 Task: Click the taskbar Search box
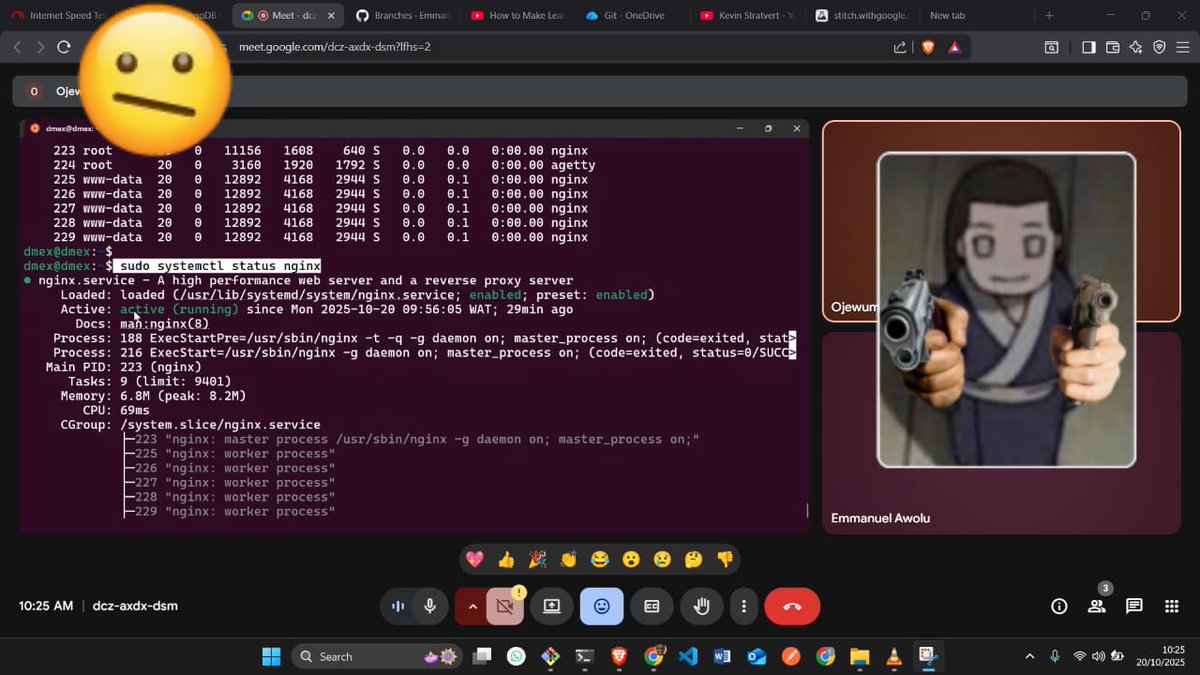click(378, 656)
